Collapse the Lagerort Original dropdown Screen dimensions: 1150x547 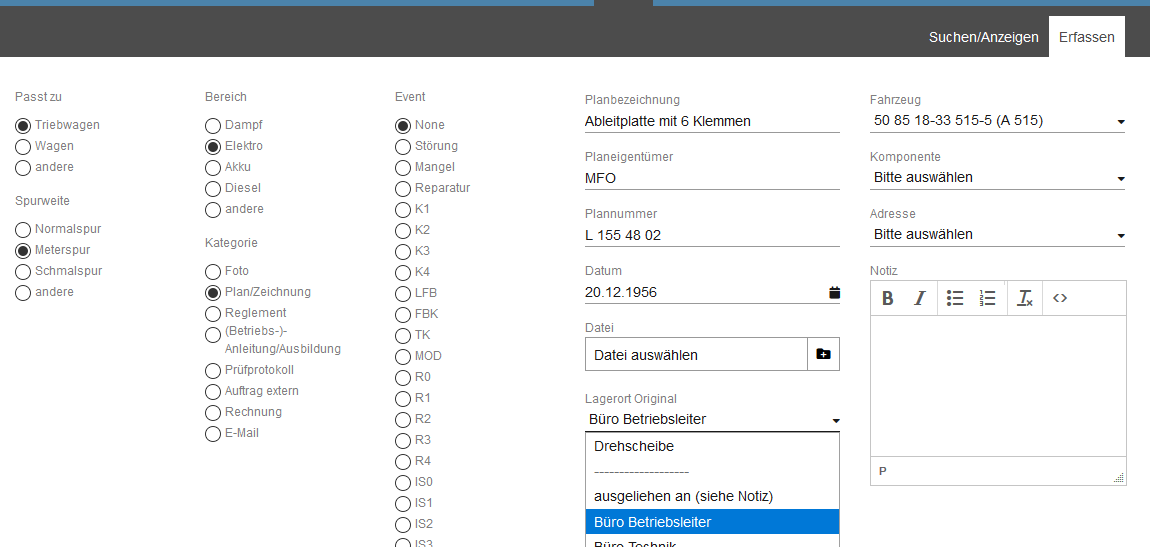tap(712, 419)
